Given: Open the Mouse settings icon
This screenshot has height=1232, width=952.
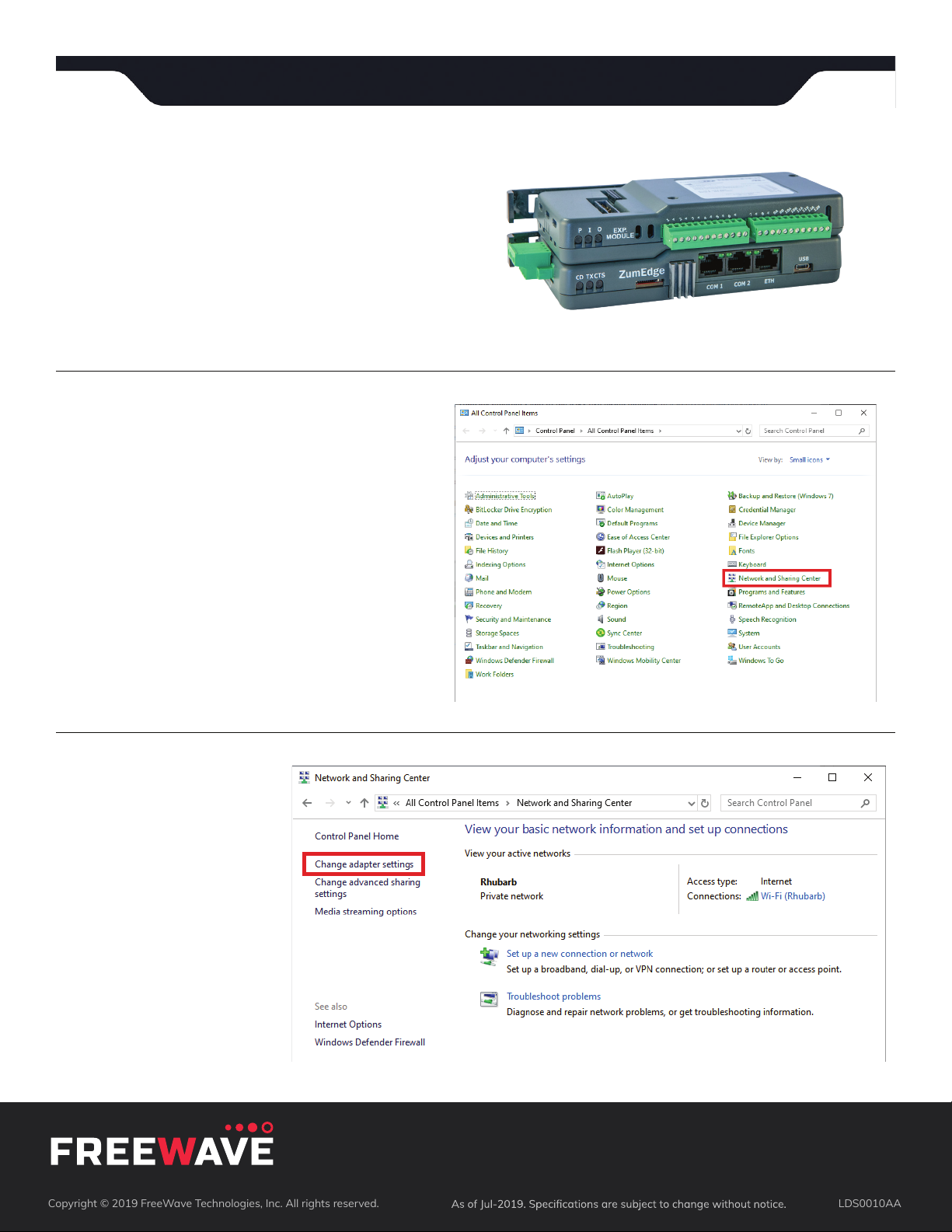Looking at the screenshot, I should [601, 578].
